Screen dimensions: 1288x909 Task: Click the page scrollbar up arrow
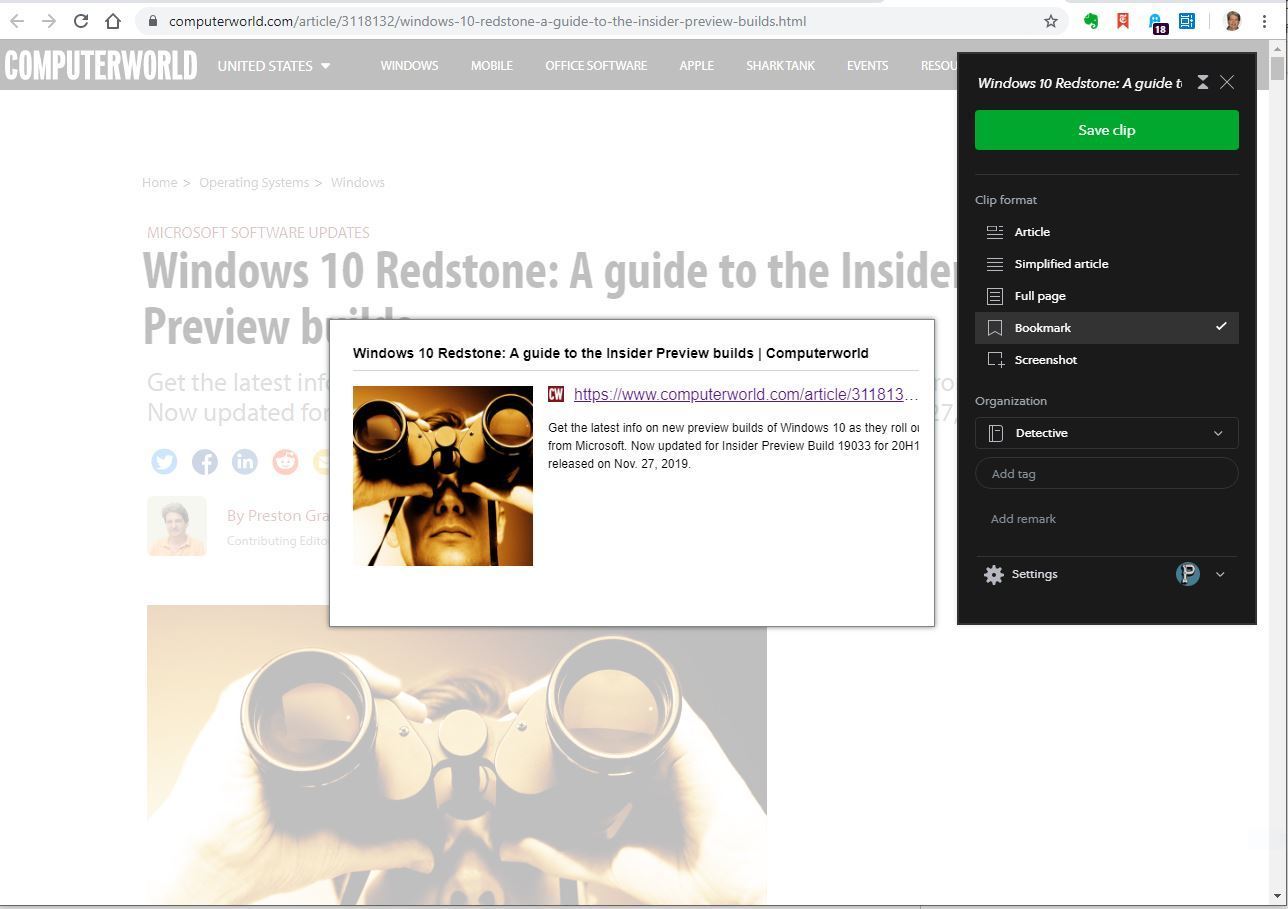pyautogui.click(x=1277, y=48)
